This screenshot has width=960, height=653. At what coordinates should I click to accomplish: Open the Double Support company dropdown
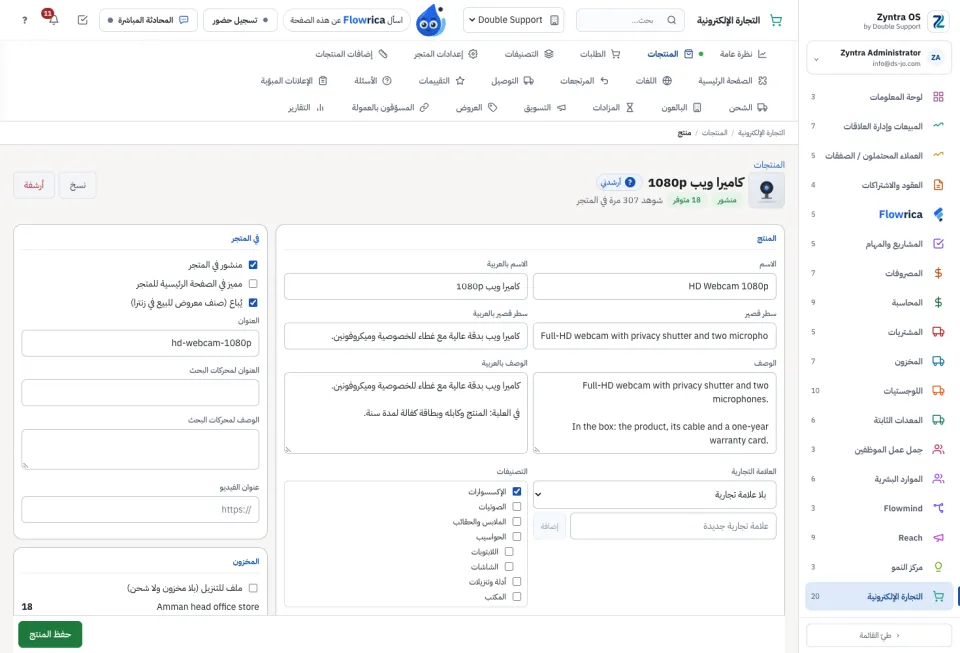[513, 20]
